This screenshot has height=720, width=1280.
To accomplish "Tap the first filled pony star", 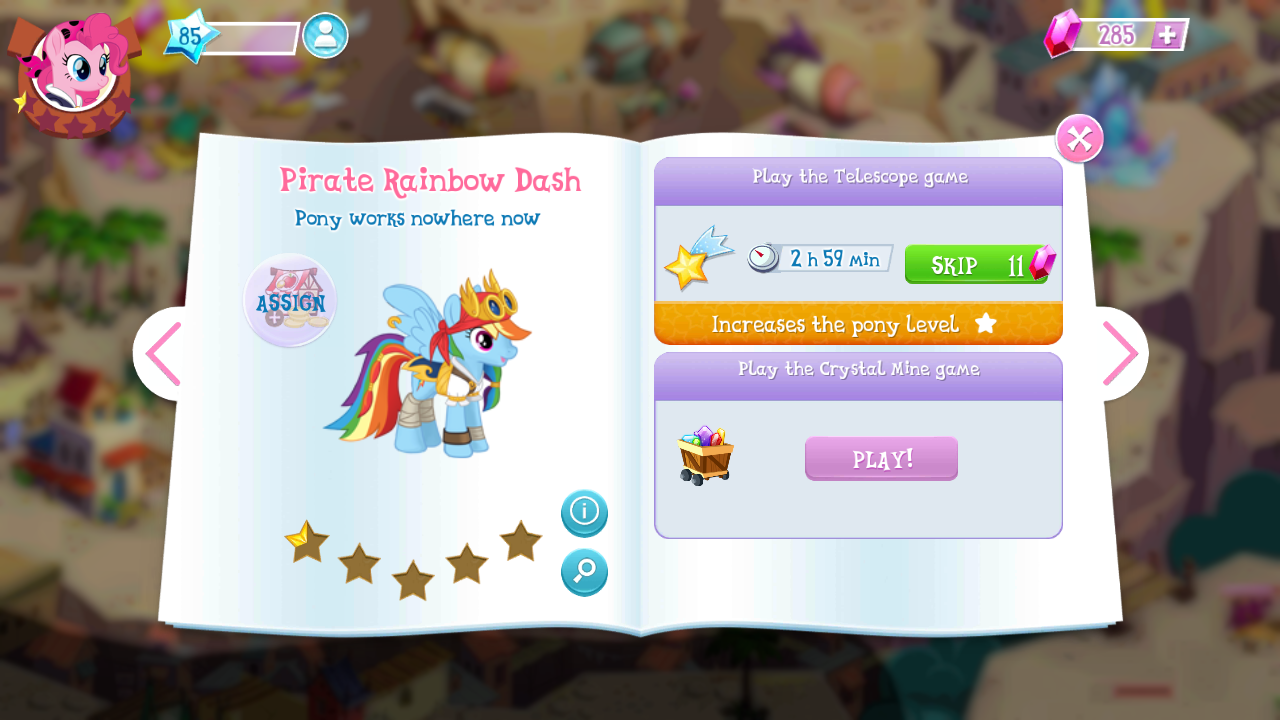I will click(x=307, y=541).
